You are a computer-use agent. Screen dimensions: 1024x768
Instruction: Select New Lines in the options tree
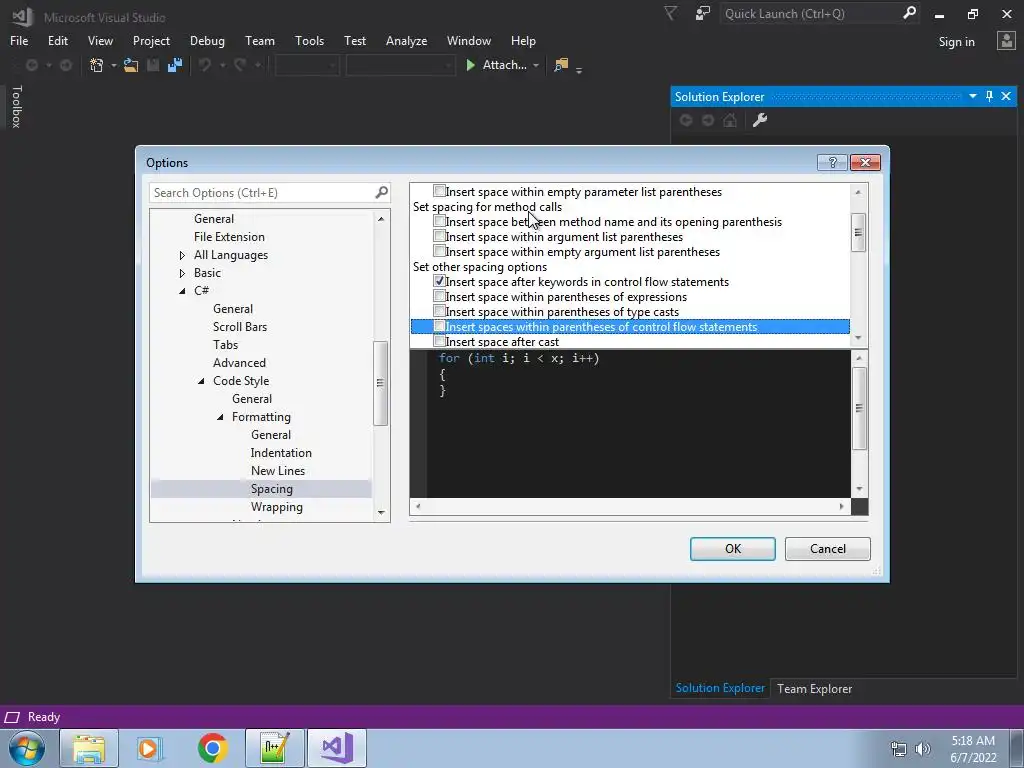278,471
